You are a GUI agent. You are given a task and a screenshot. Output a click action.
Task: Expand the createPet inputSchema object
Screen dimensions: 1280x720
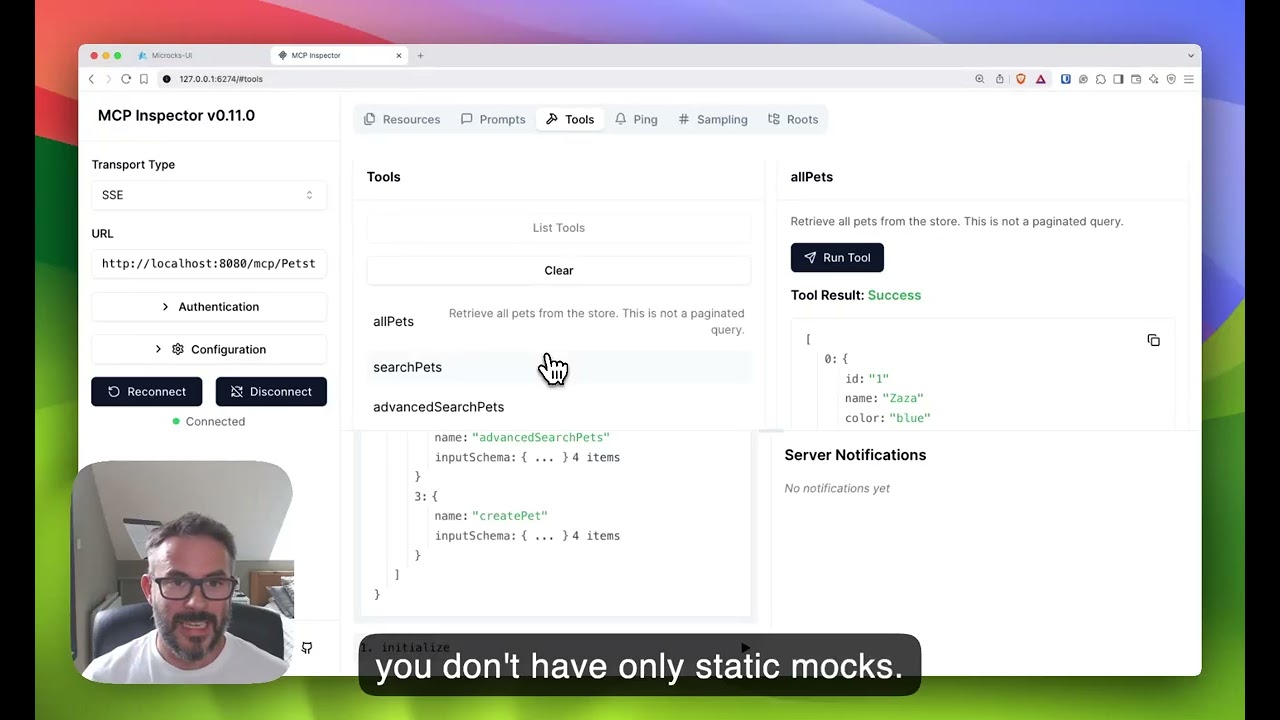point(544,536)
